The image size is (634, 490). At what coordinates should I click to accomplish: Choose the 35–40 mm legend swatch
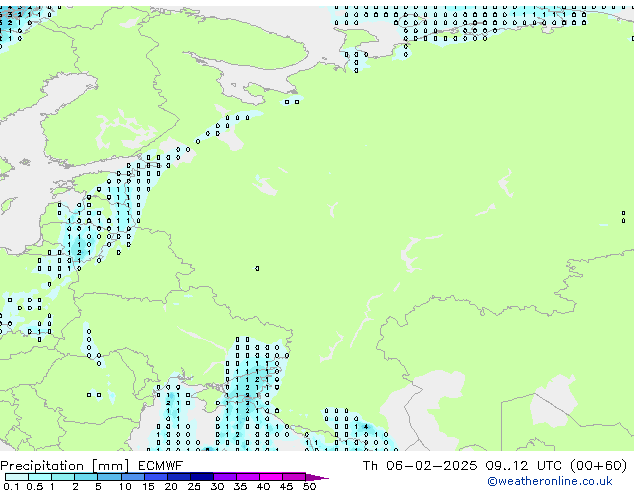pos(248,477)
